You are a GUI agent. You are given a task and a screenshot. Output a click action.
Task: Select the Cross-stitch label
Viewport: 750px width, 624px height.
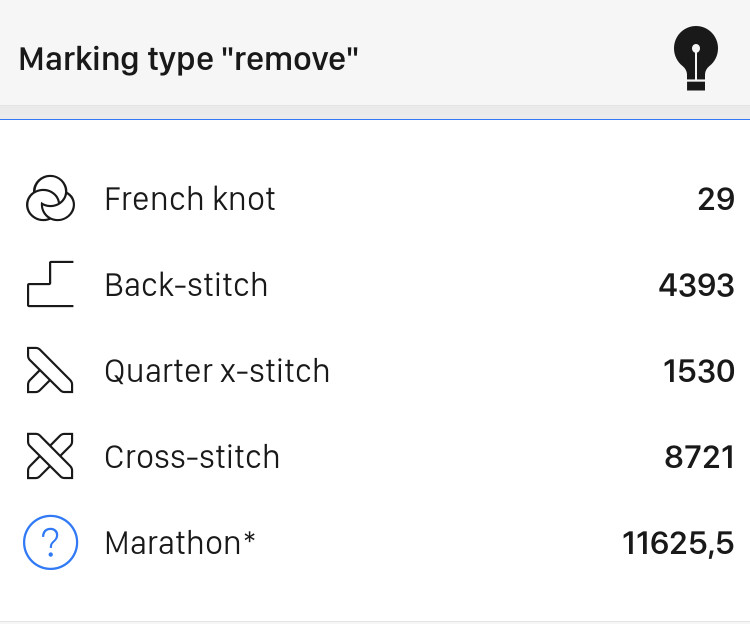[x=192, y=457]
